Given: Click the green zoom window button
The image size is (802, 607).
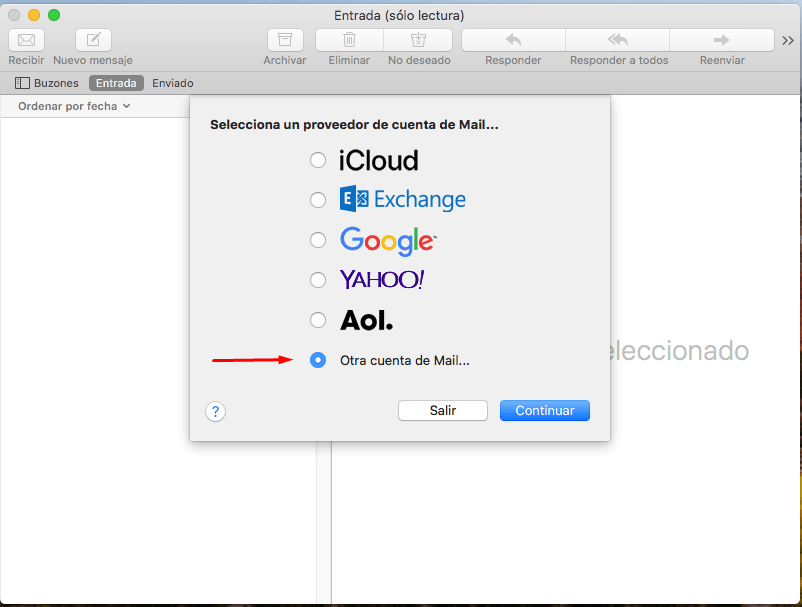Looking at the screenshot, I should click(x=54, y=15).
